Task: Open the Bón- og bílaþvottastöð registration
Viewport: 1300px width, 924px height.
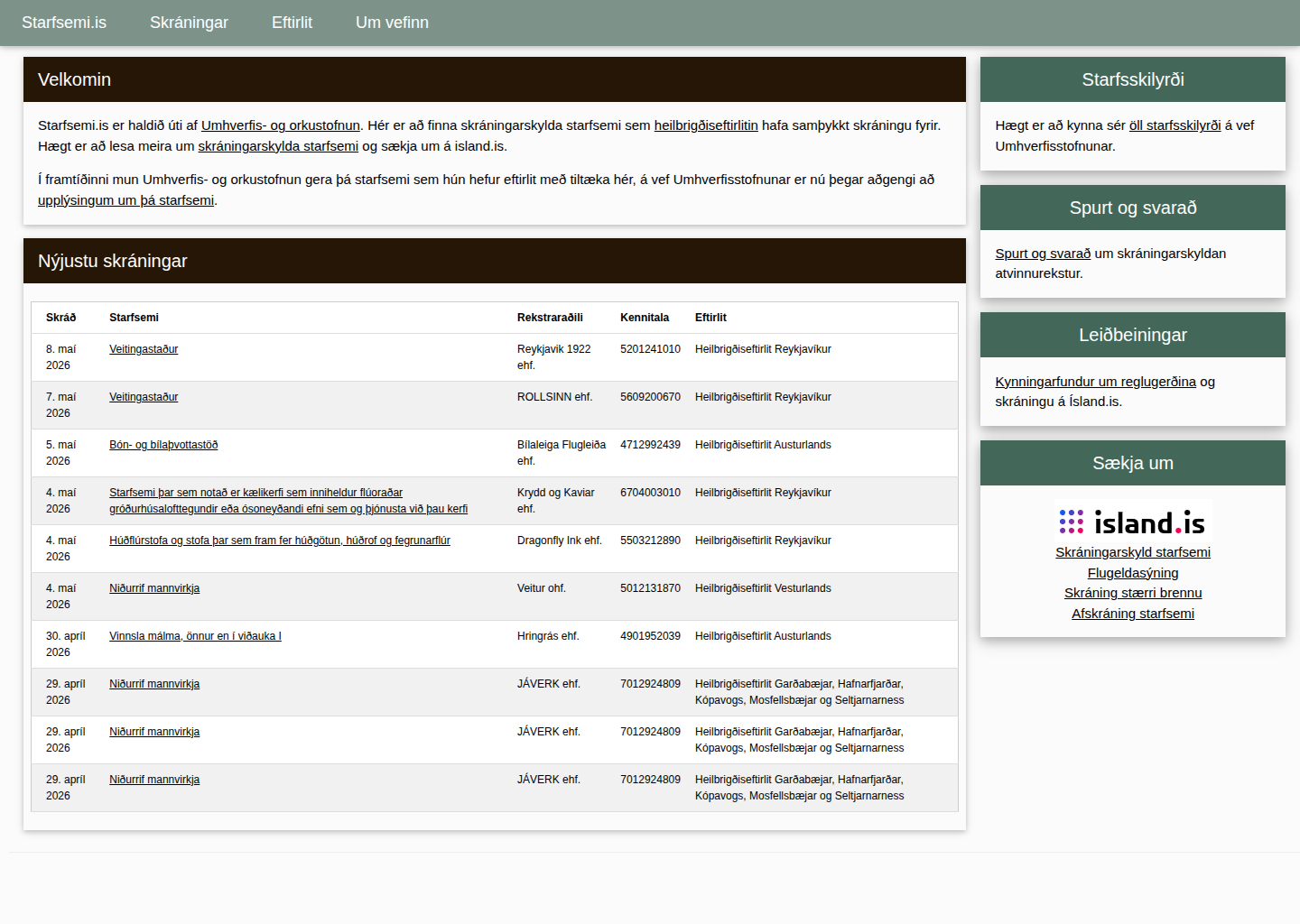Action: click(x=163, y=445)
